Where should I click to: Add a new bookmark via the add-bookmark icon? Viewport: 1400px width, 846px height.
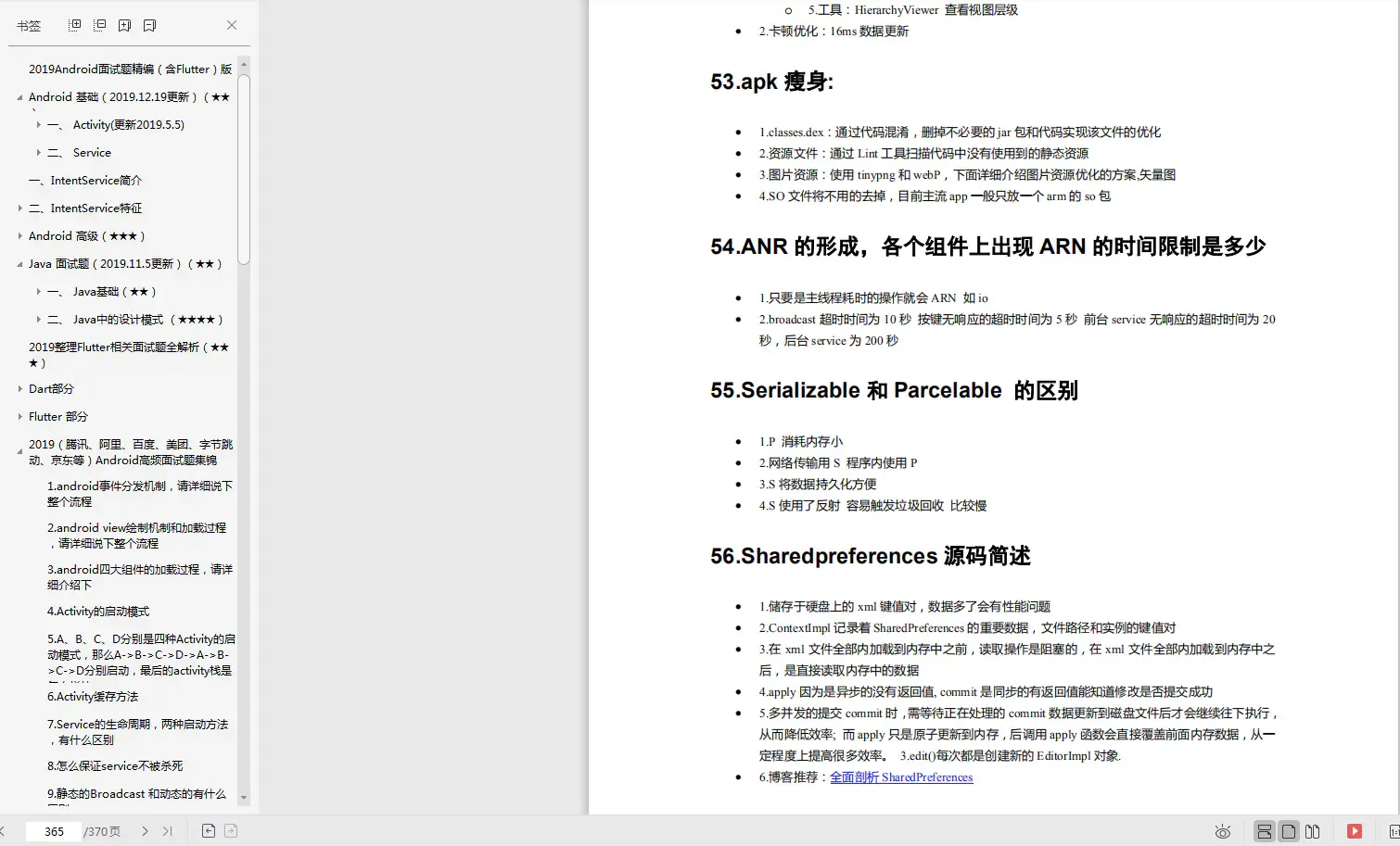coord(124,25)
